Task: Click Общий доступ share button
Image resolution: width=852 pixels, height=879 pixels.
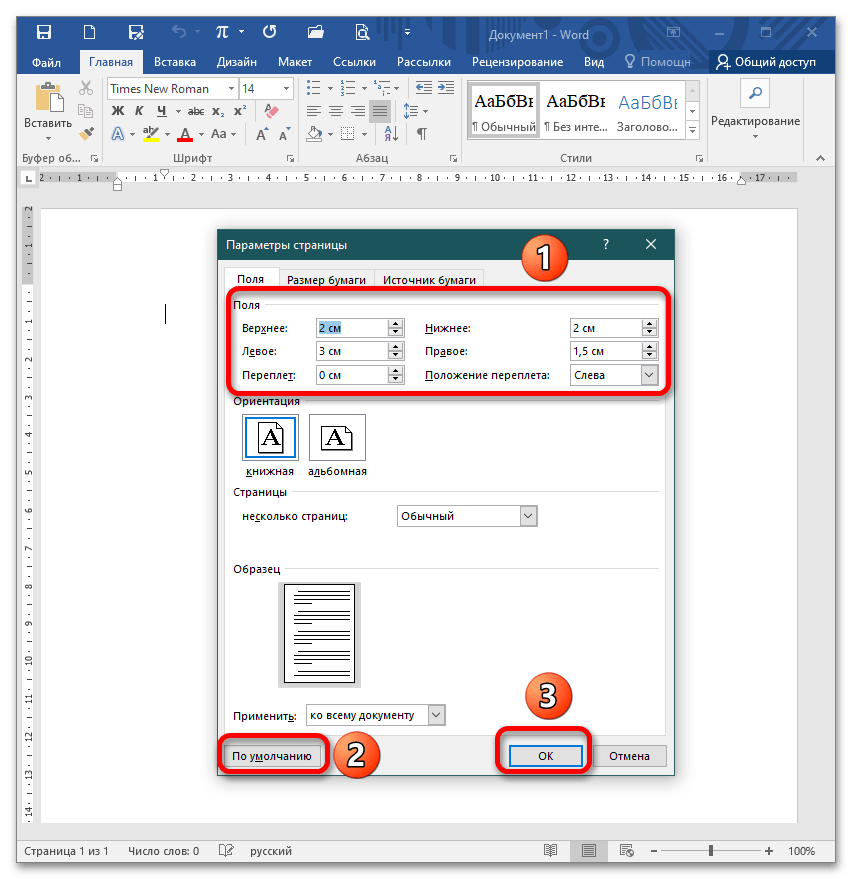Action: (x=766, y=62)
